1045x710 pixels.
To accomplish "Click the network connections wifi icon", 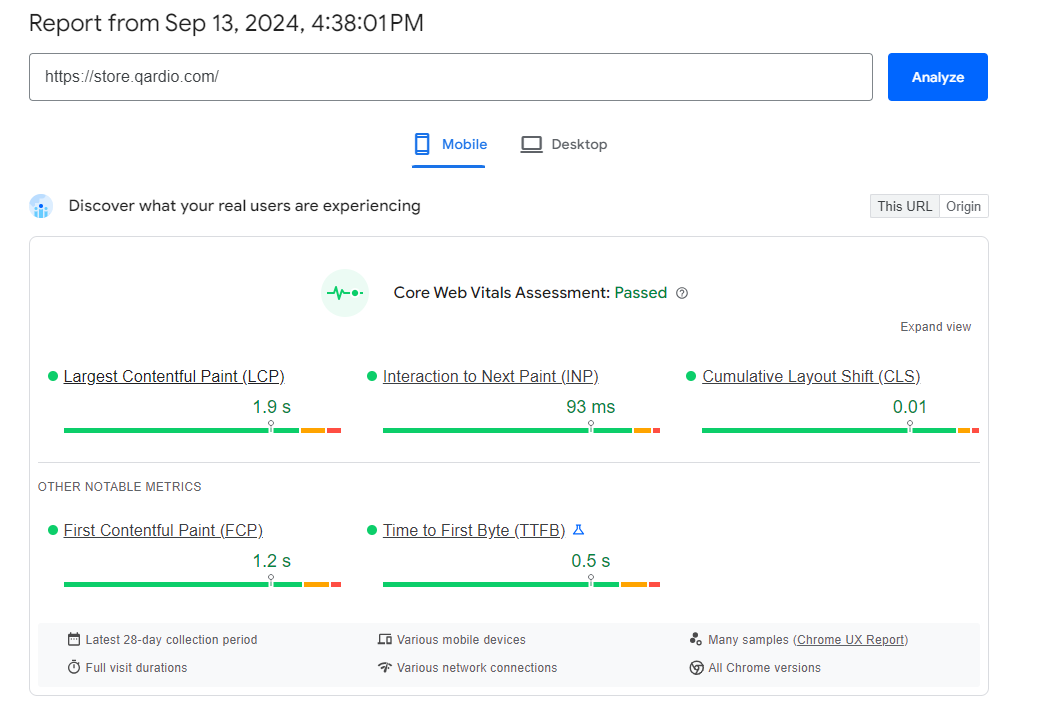I will pos(385,668).
